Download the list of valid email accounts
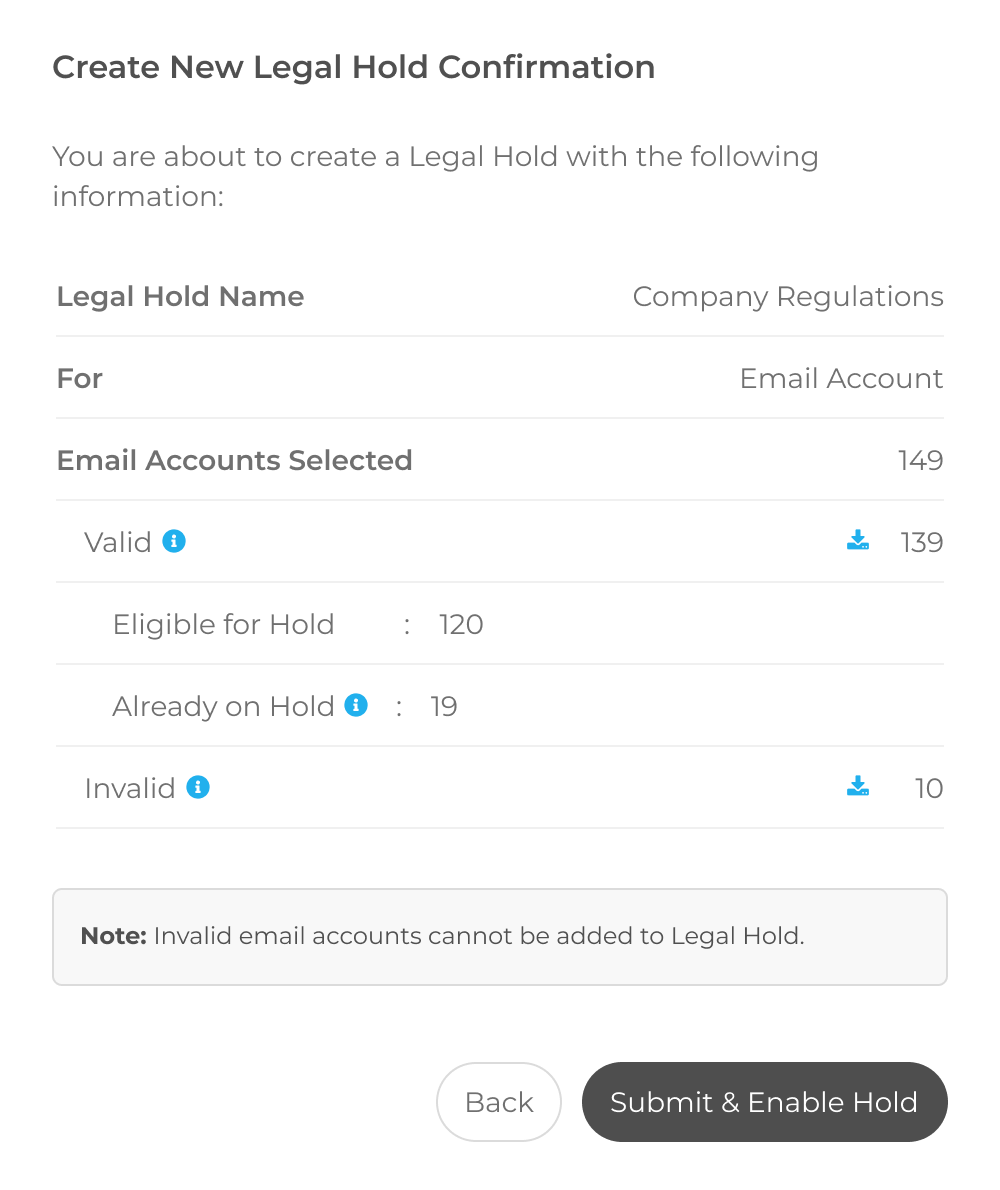The width and height of the screenshot is (1000, 1190). tap(857, 541)
